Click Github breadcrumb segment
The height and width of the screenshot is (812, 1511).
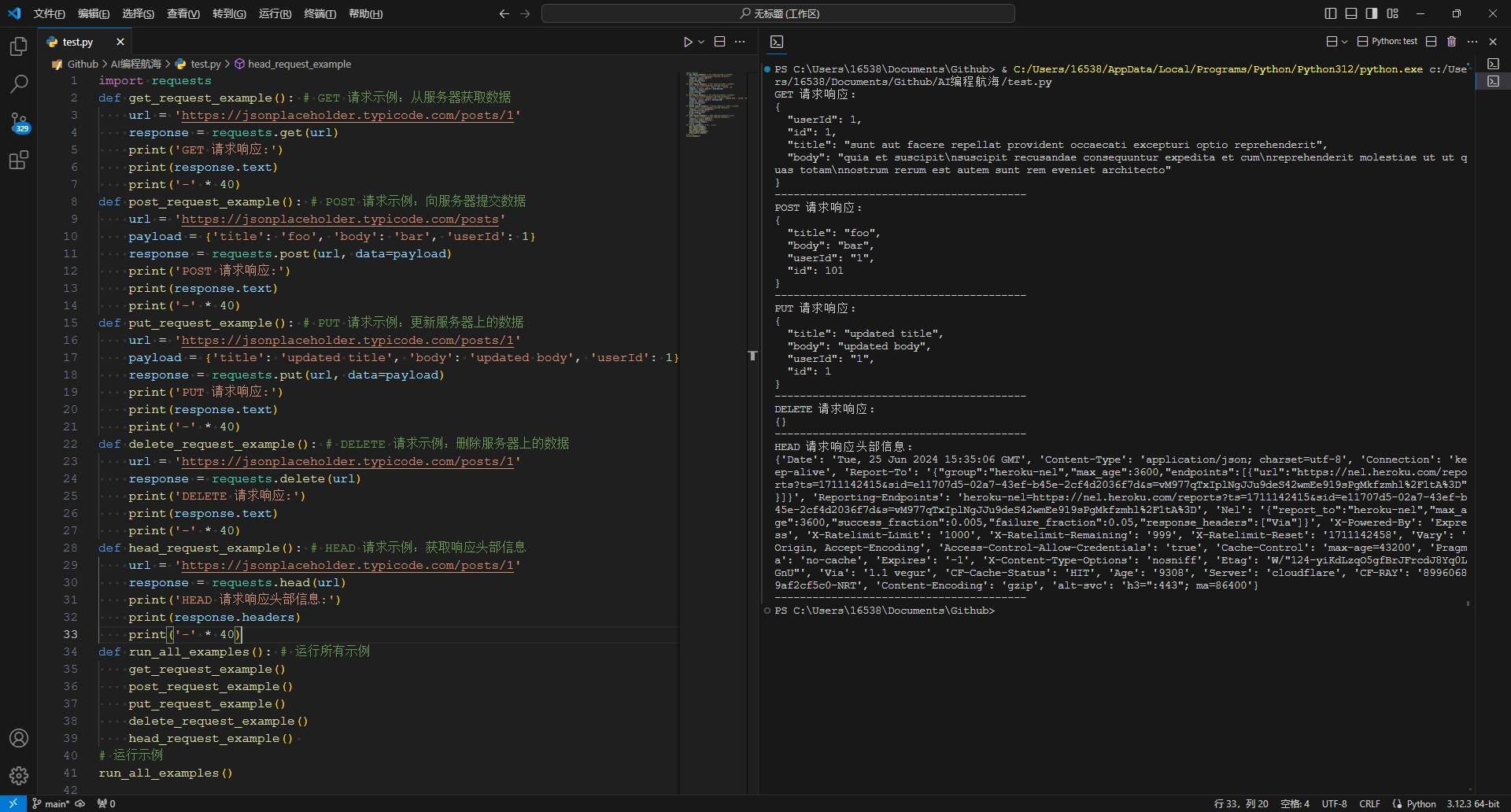coord(83,64)
